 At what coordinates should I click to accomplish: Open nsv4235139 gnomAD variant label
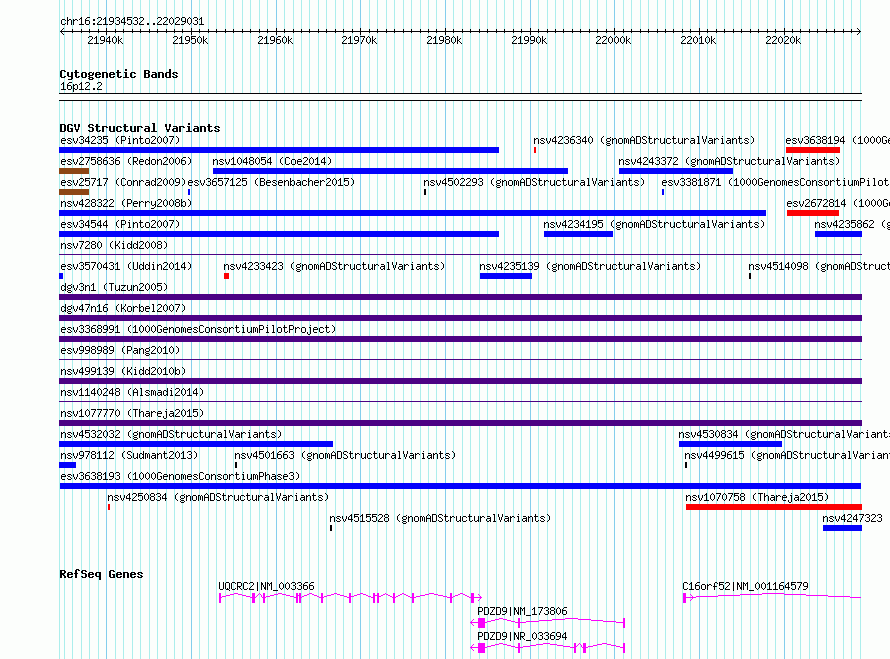(590, 266)
